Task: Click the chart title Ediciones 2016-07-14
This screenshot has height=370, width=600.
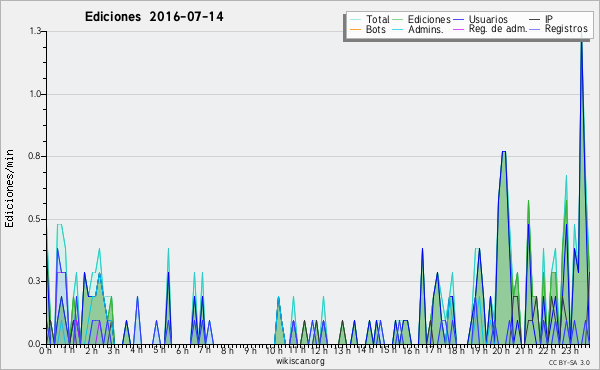Action: tap(154, 17)
